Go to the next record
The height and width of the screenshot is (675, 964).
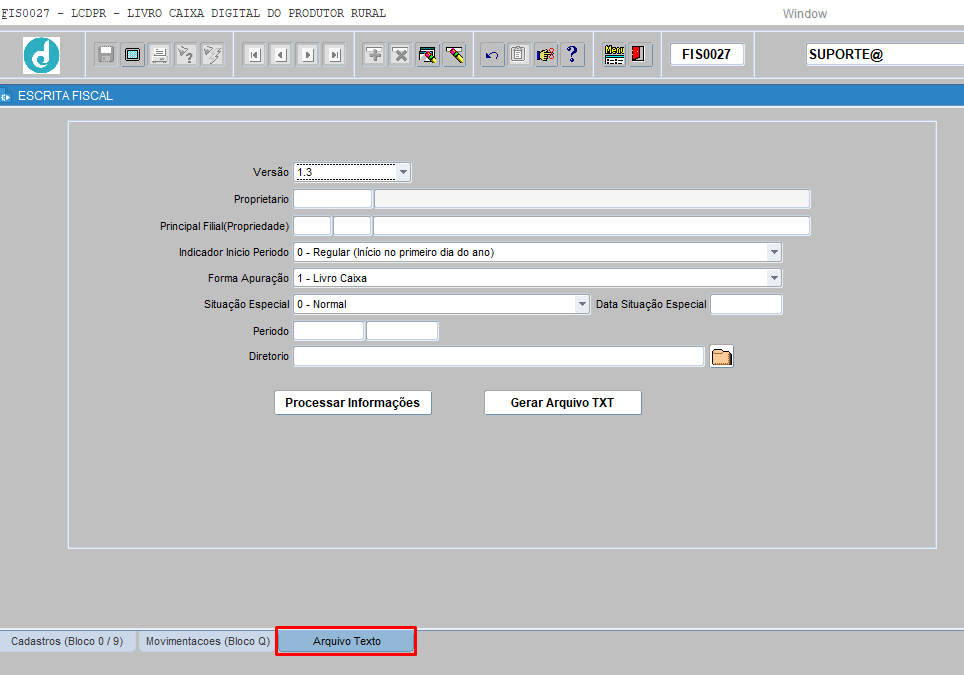click(x=308, y=55)
